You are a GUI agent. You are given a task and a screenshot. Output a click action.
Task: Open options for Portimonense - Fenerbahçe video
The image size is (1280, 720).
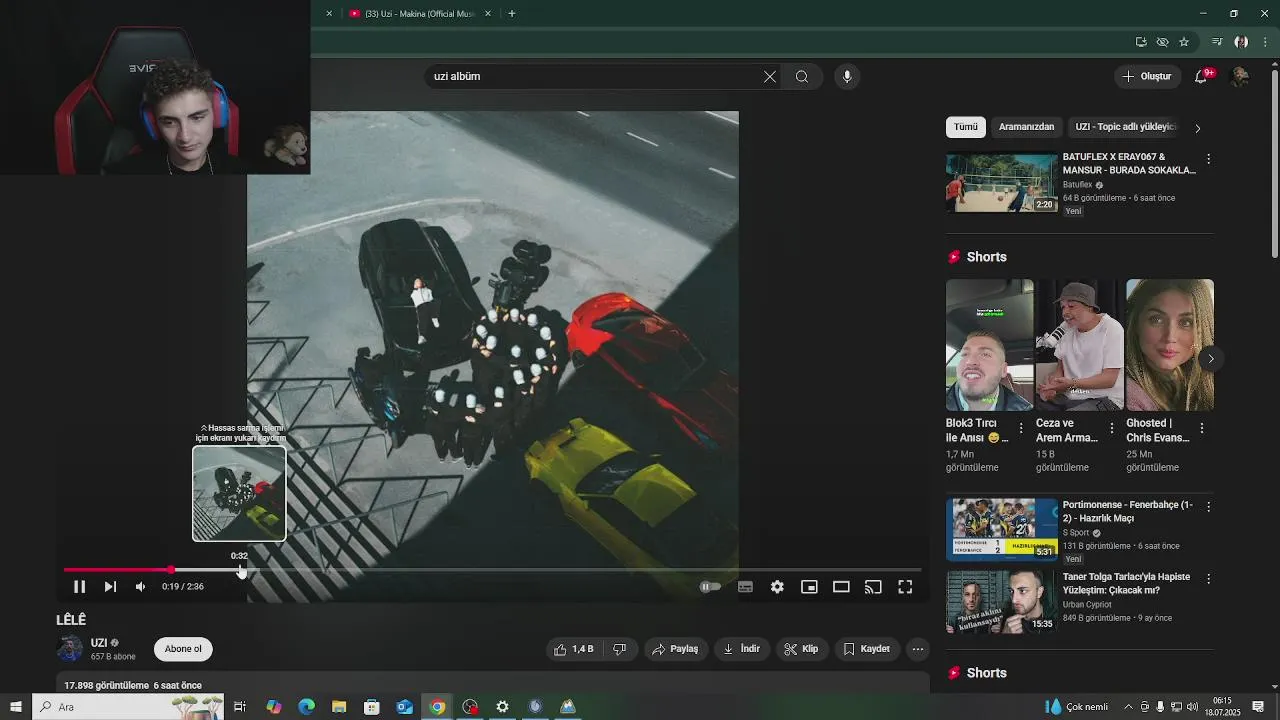click(1208, 507)
